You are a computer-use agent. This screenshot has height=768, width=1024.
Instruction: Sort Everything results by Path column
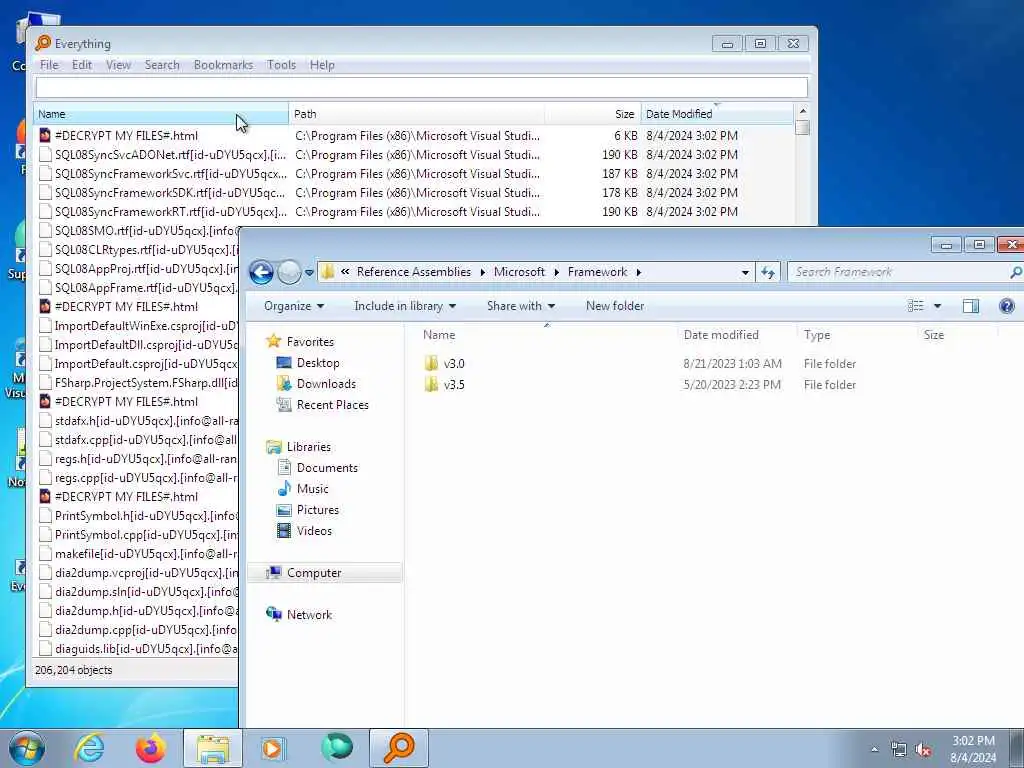pos(416,114)
